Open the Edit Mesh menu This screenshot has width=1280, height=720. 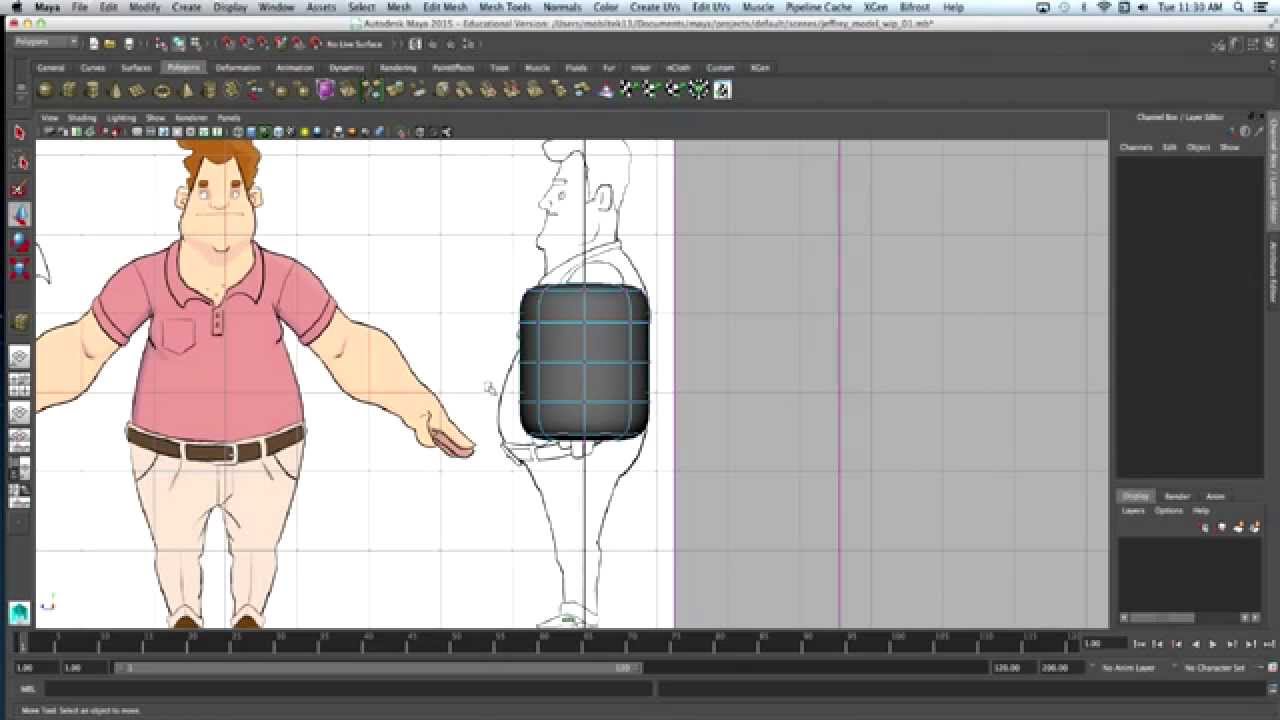[x=445, y=7]
